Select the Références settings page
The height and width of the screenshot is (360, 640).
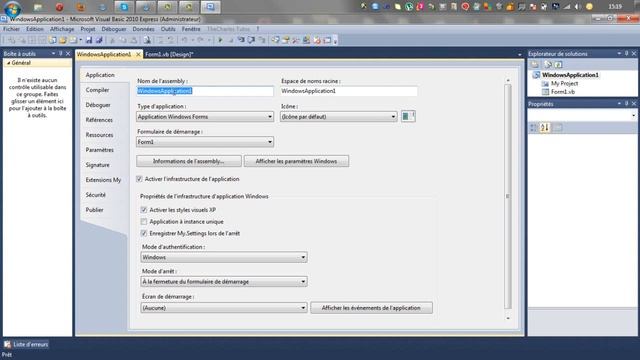[99, 120]
